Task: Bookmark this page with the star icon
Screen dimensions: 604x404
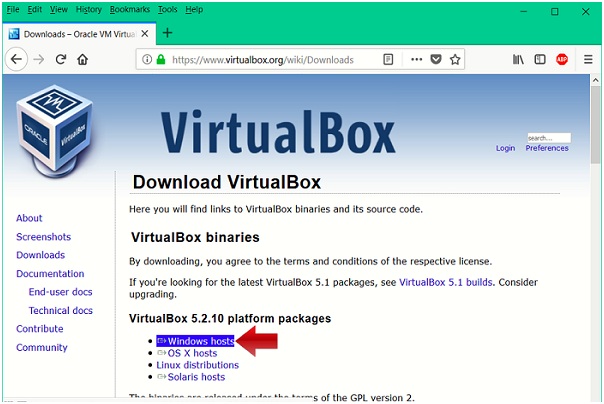Action: (x=455, y=59)
